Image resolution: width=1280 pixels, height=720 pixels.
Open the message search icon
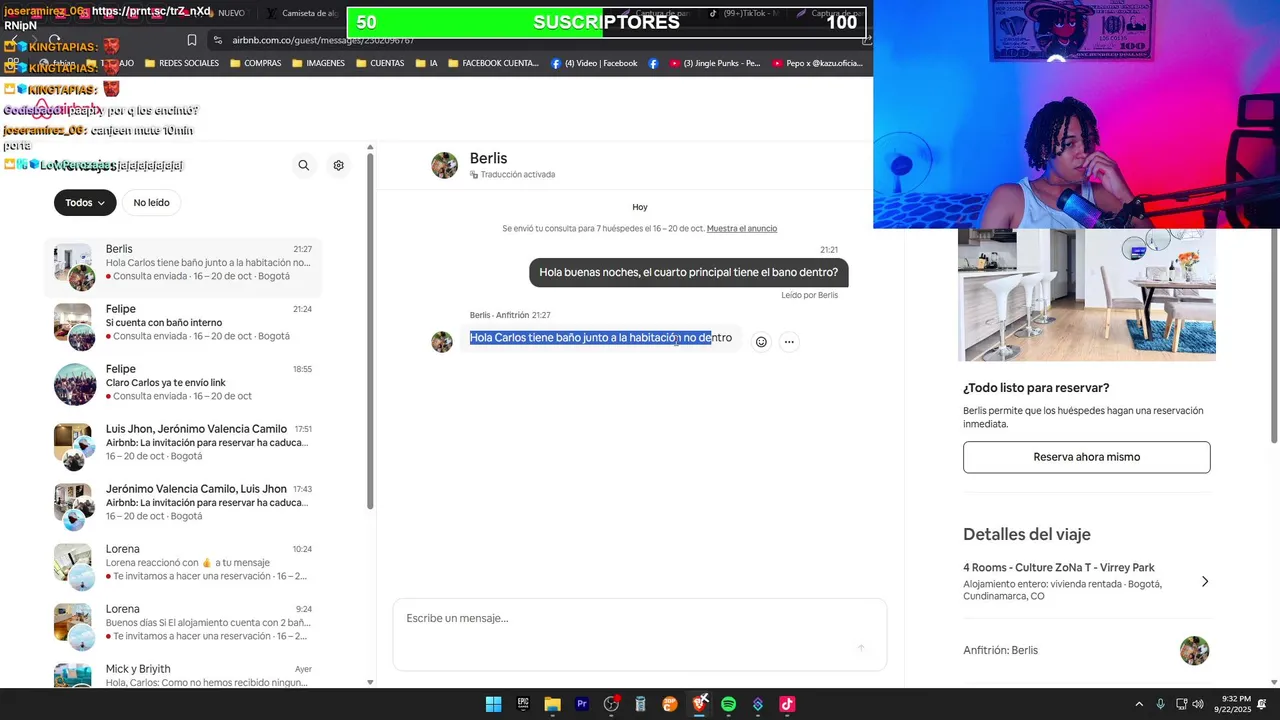click(x=304, y=165)
